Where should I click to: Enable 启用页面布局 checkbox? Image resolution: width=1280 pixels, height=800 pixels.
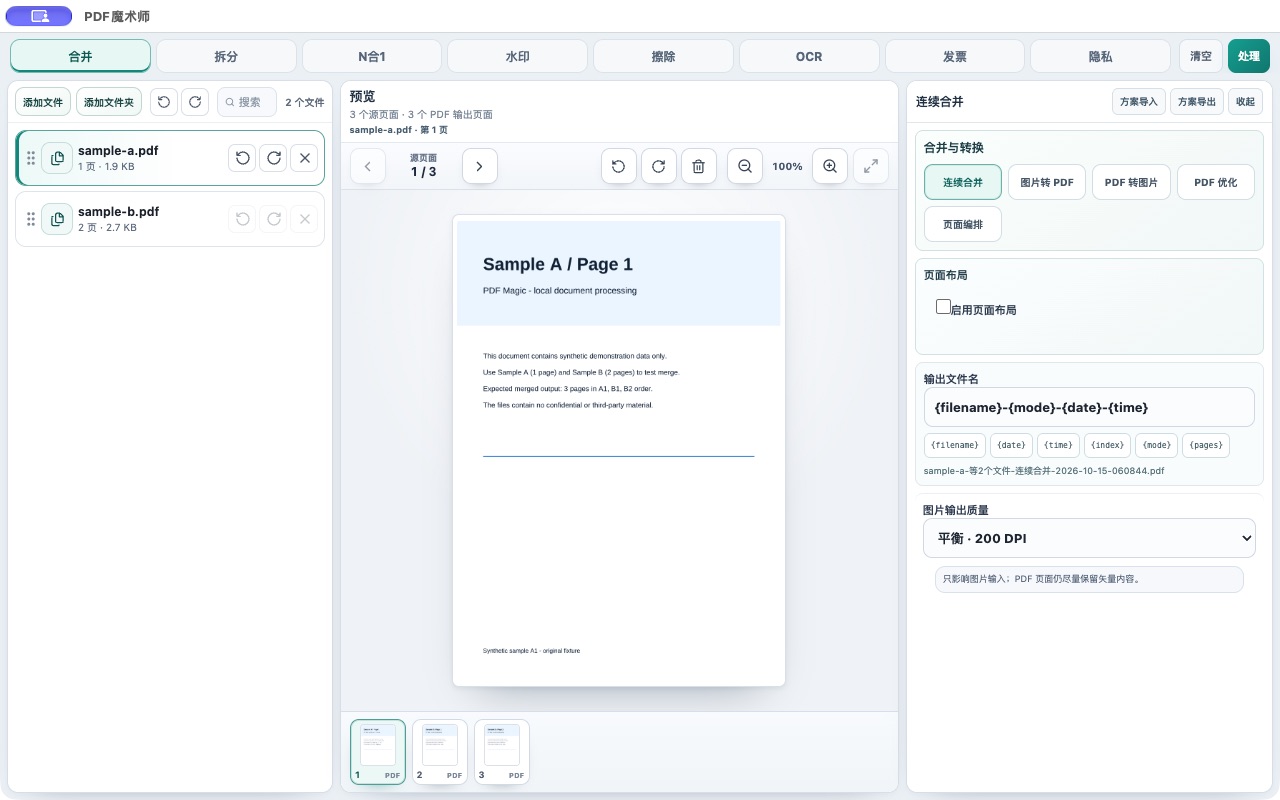click(943, 307)
